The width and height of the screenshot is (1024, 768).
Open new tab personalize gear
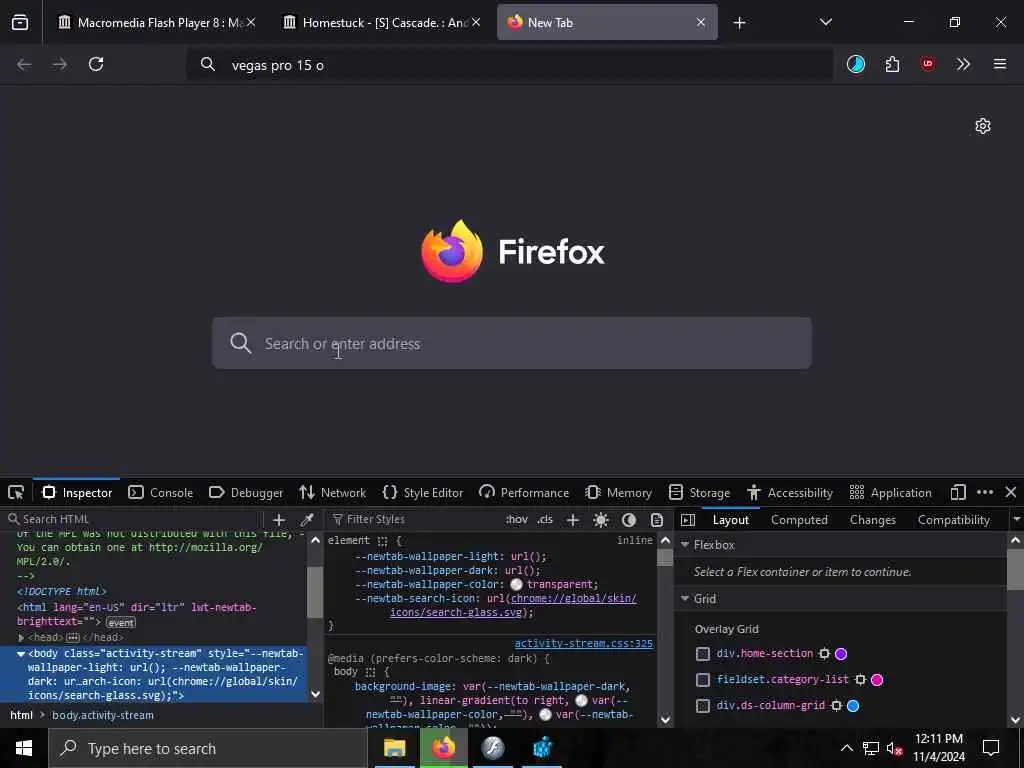(x=983, y=126)
